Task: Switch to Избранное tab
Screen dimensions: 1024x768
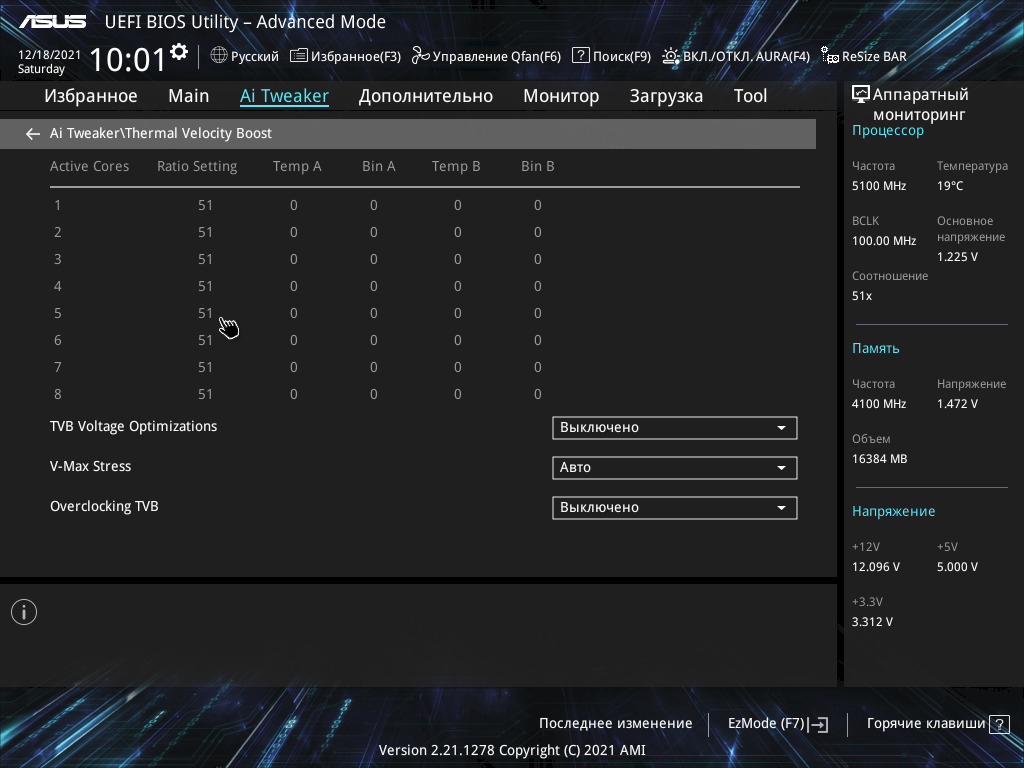Action: point(91,96)
